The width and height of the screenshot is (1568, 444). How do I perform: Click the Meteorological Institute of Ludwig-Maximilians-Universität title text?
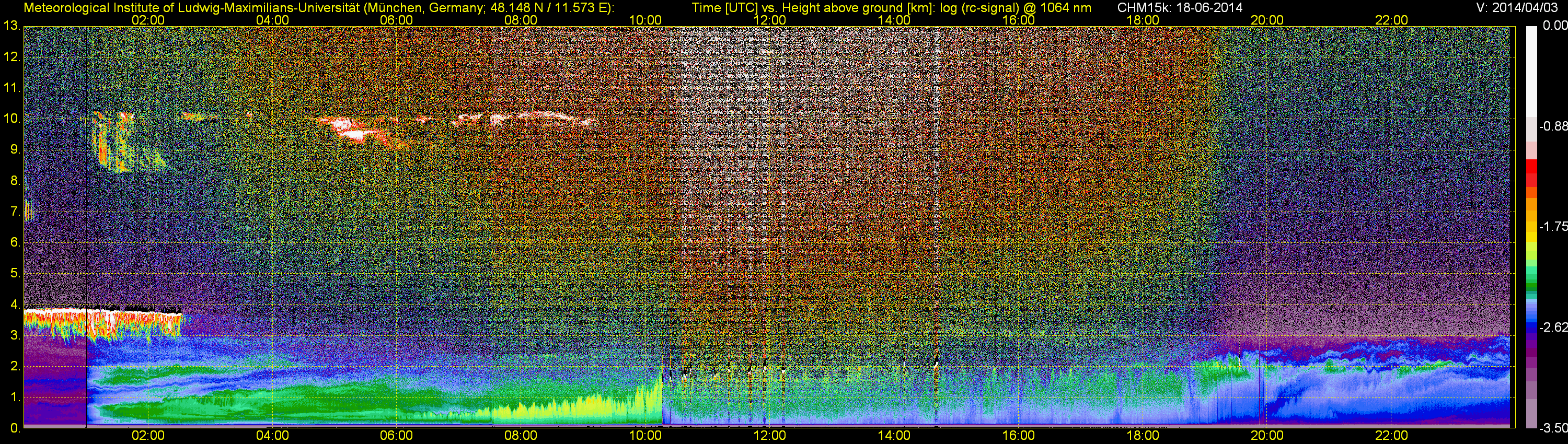[x=318, y=8]
